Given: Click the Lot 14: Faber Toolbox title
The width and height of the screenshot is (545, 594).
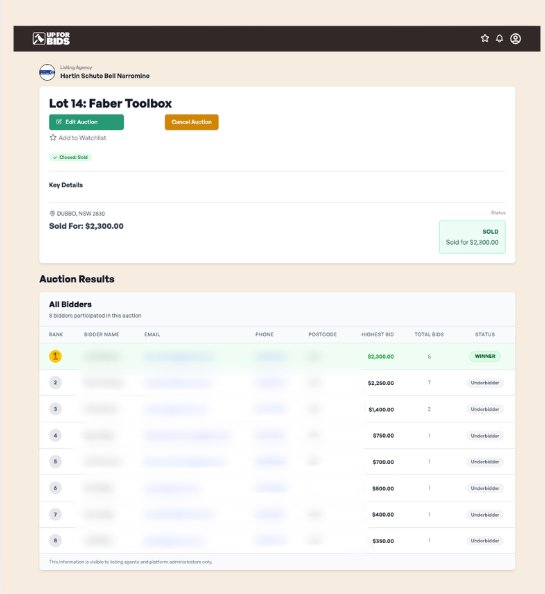Looking at the screenshot, I should click(110, 103).
